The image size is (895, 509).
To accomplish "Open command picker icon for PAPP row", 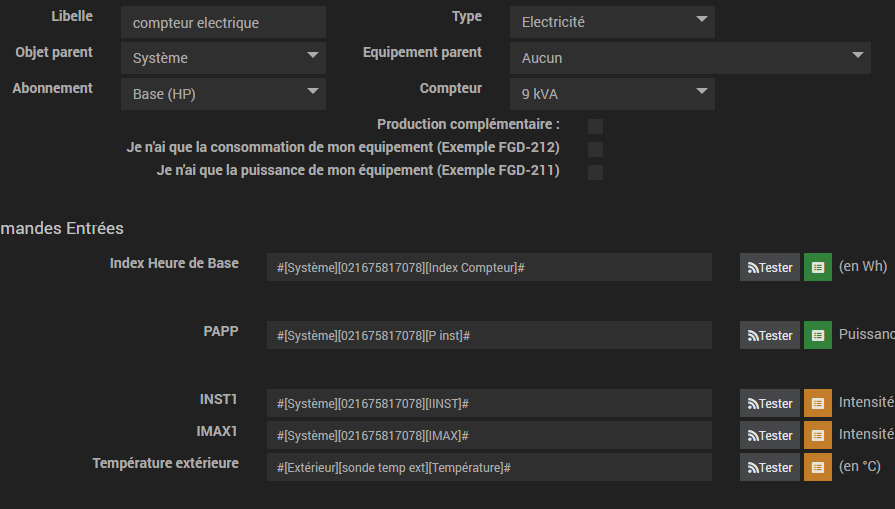I will point(818,335).
